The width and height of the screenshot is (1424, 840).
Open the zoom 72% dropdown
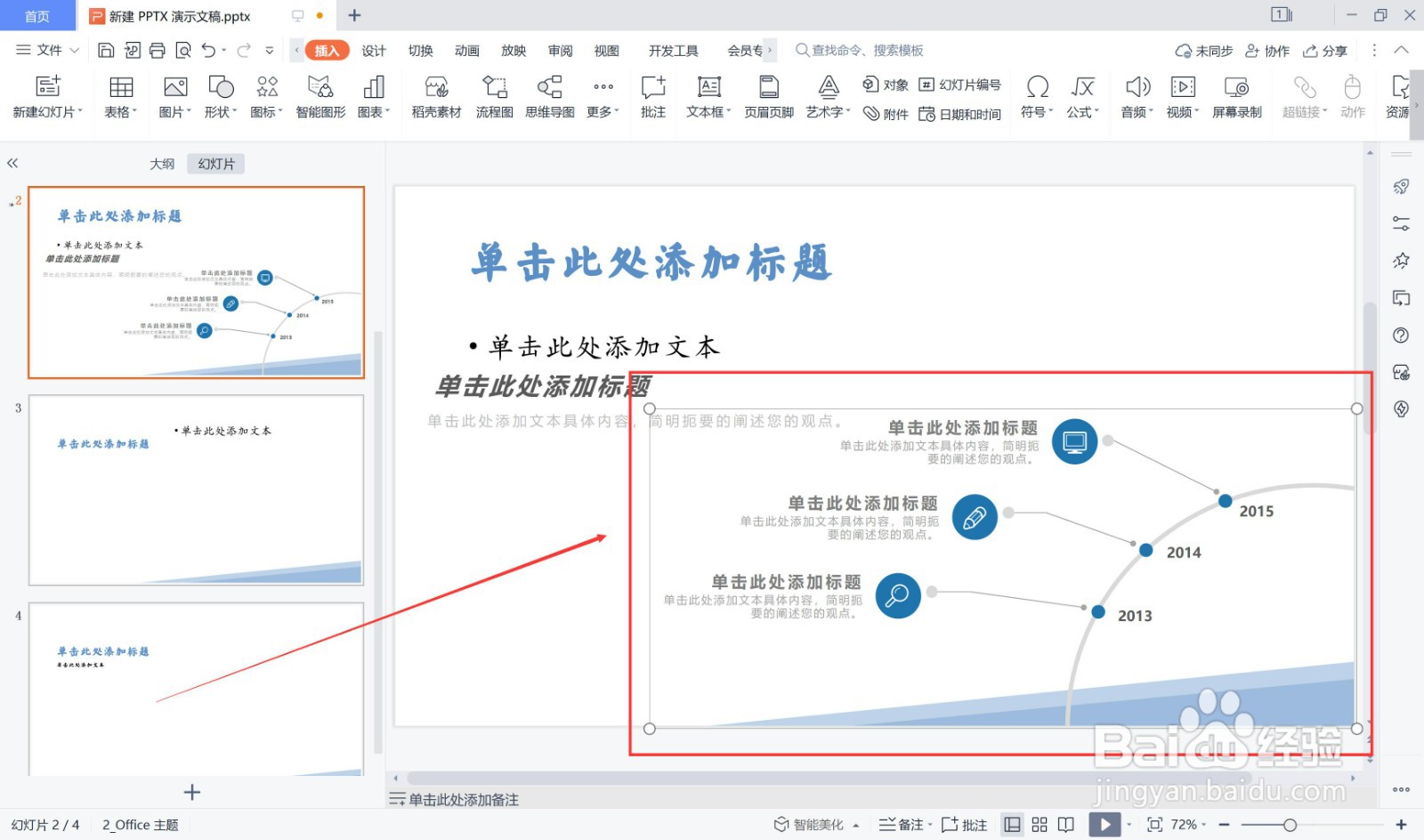click(1189, 824)
